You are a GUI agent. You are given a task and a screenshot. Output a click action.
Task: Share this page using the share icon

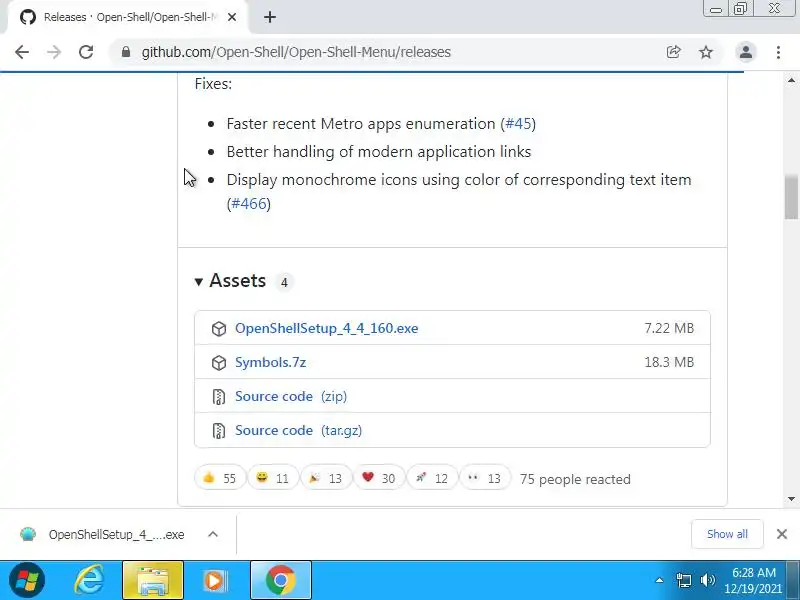tap(673, 52)
